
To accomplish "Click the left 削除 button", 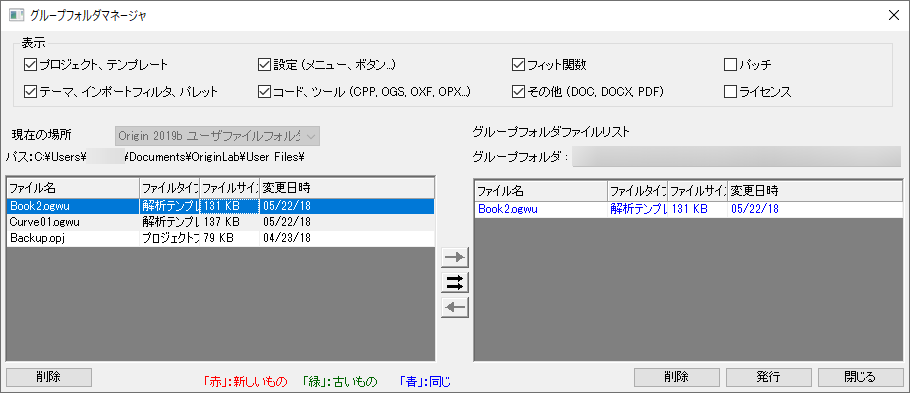I will point(49,377).
